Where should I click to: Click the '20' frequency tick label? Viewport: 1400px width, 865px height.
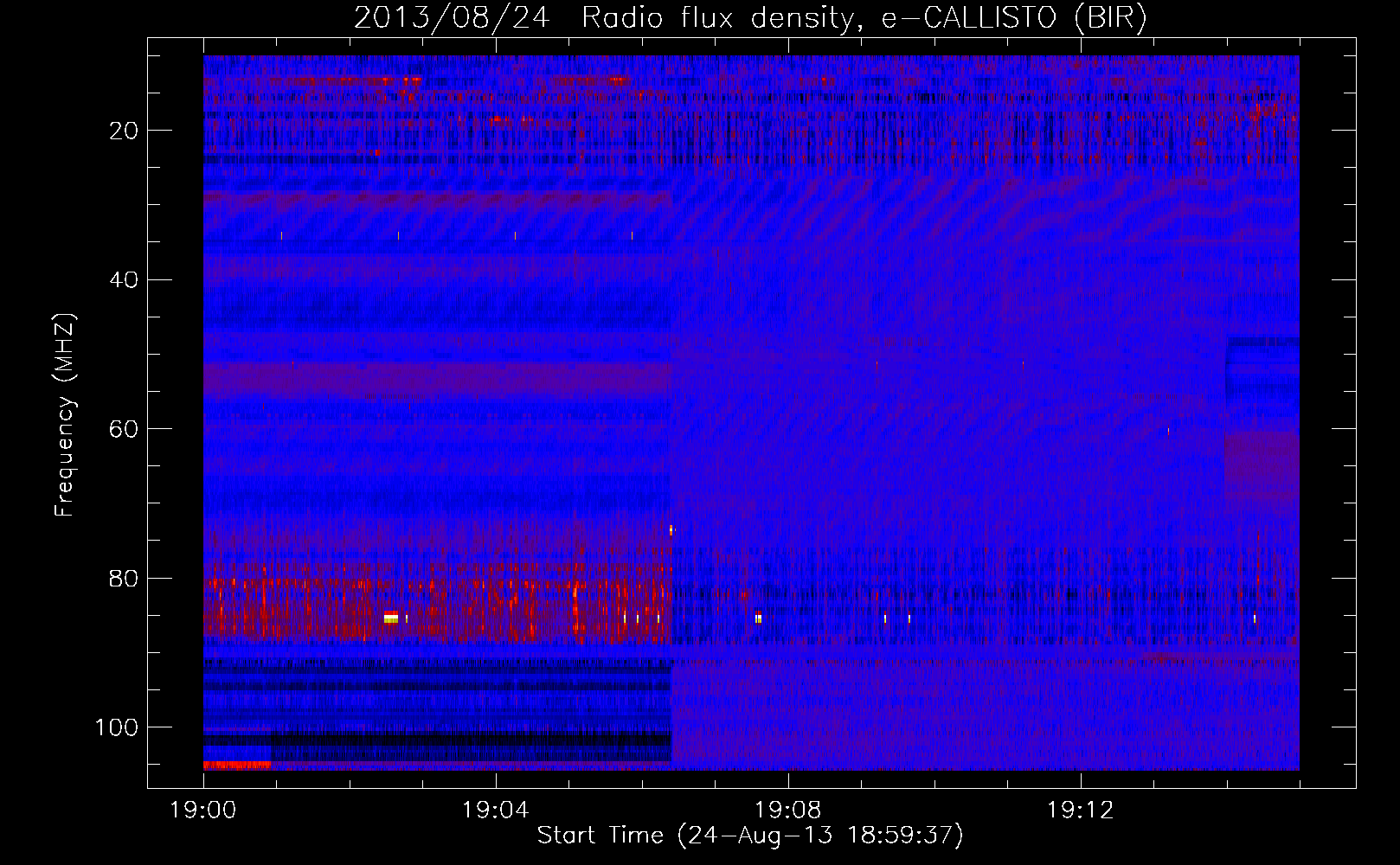point(125,131)
